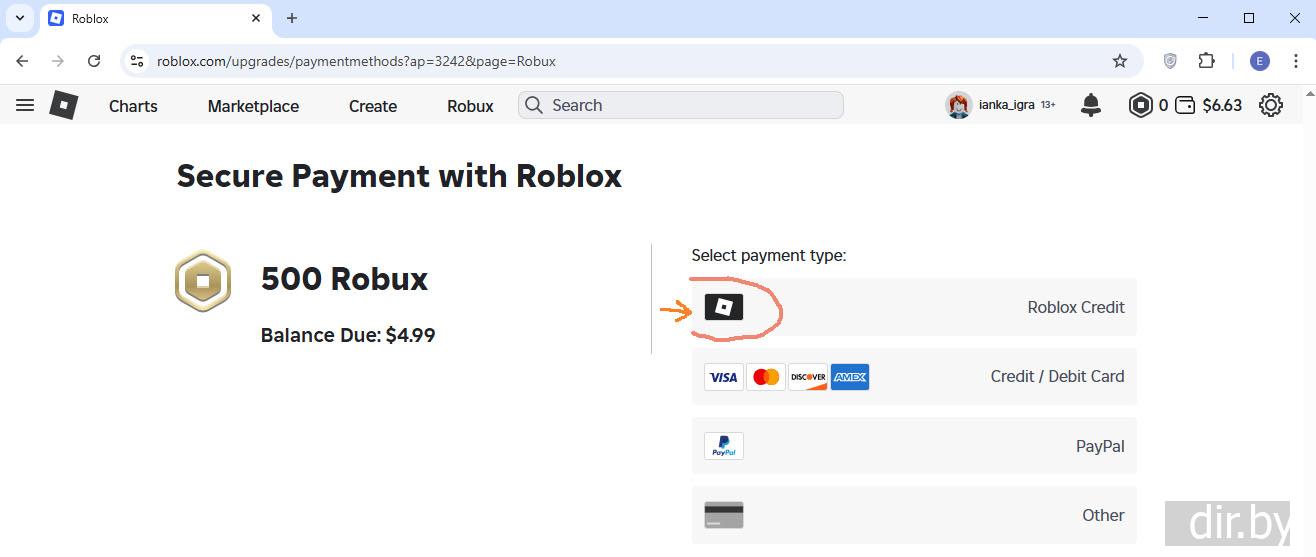Screen dimensions: 1316x557
Task: Click the Roblox logo home icon
Action: pyautogui.click(x=64, y=105)
